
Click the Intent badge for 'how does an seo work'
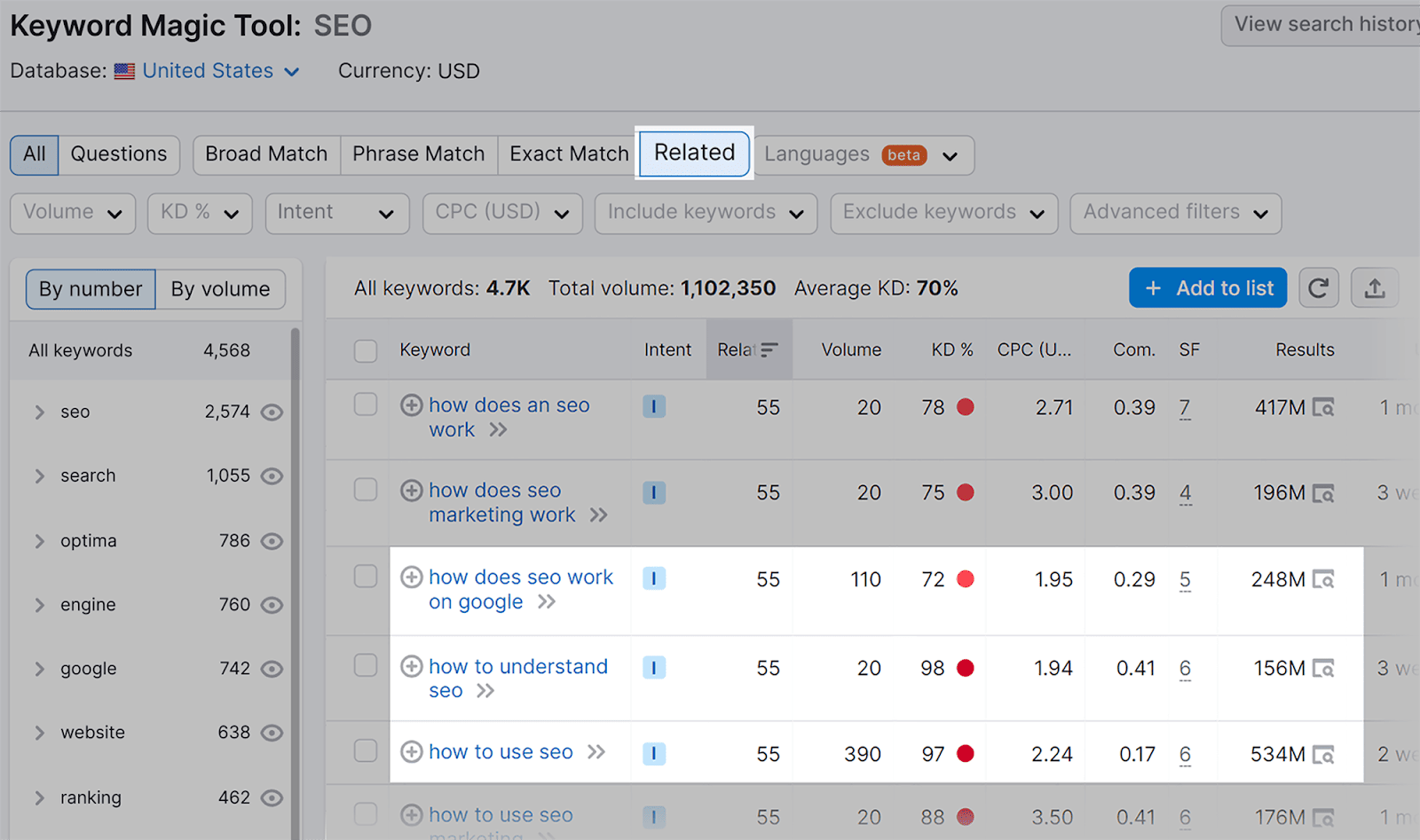pyautogui.click(x=654, y=406)
